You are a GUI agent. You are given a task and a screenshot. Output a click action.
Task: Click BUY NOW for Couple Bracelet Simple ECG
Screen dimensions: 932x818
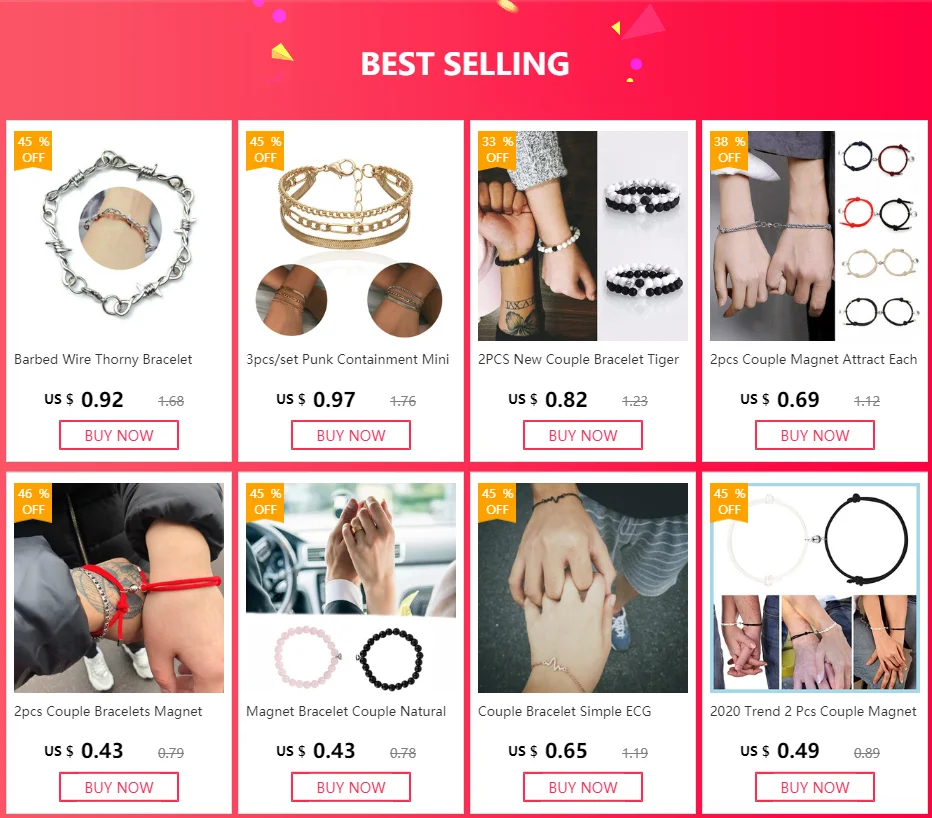[582, 787]
